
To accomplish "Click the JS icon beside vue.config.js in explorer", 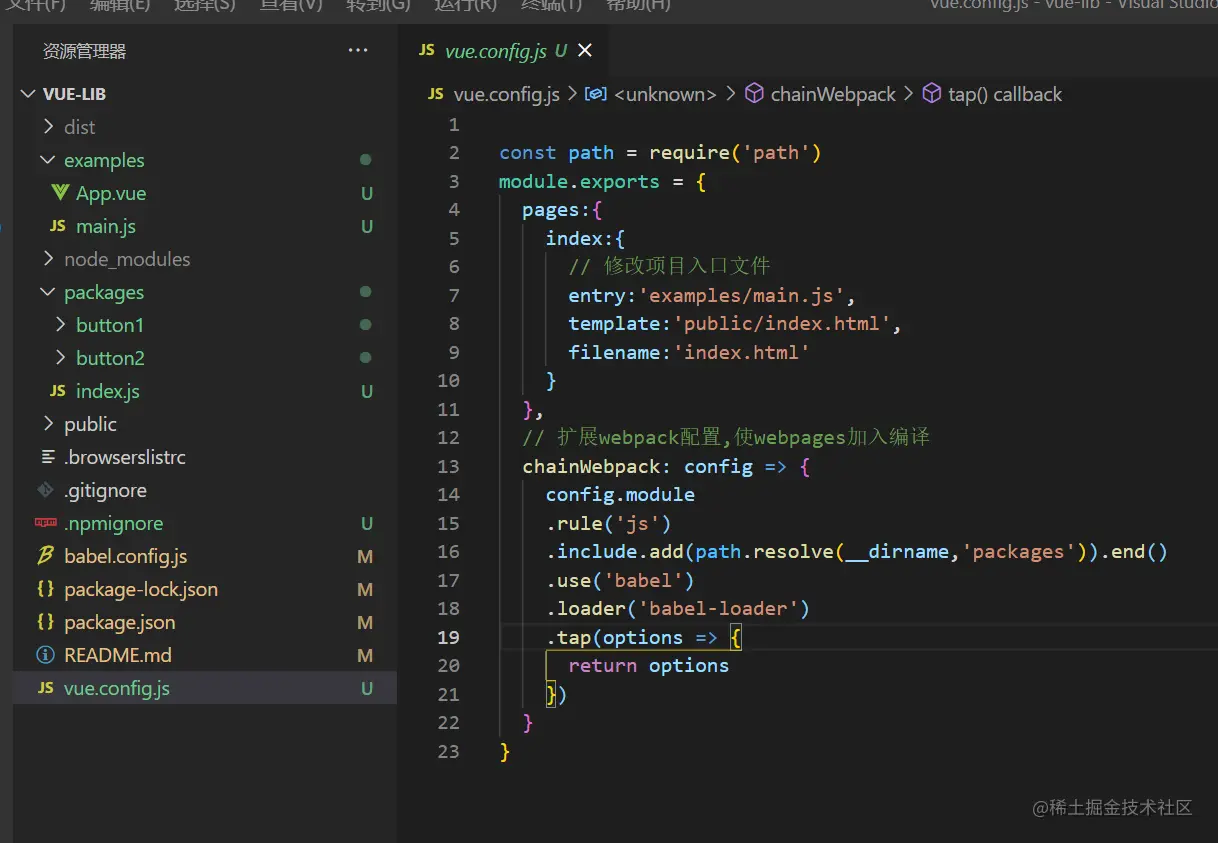I will pyautogui.click(x=45, y=688).
